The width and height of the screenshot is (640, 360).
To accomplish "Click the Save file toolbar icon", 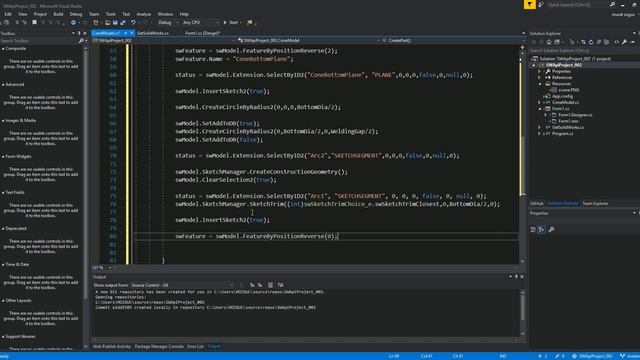I will [x=115, y=22].
